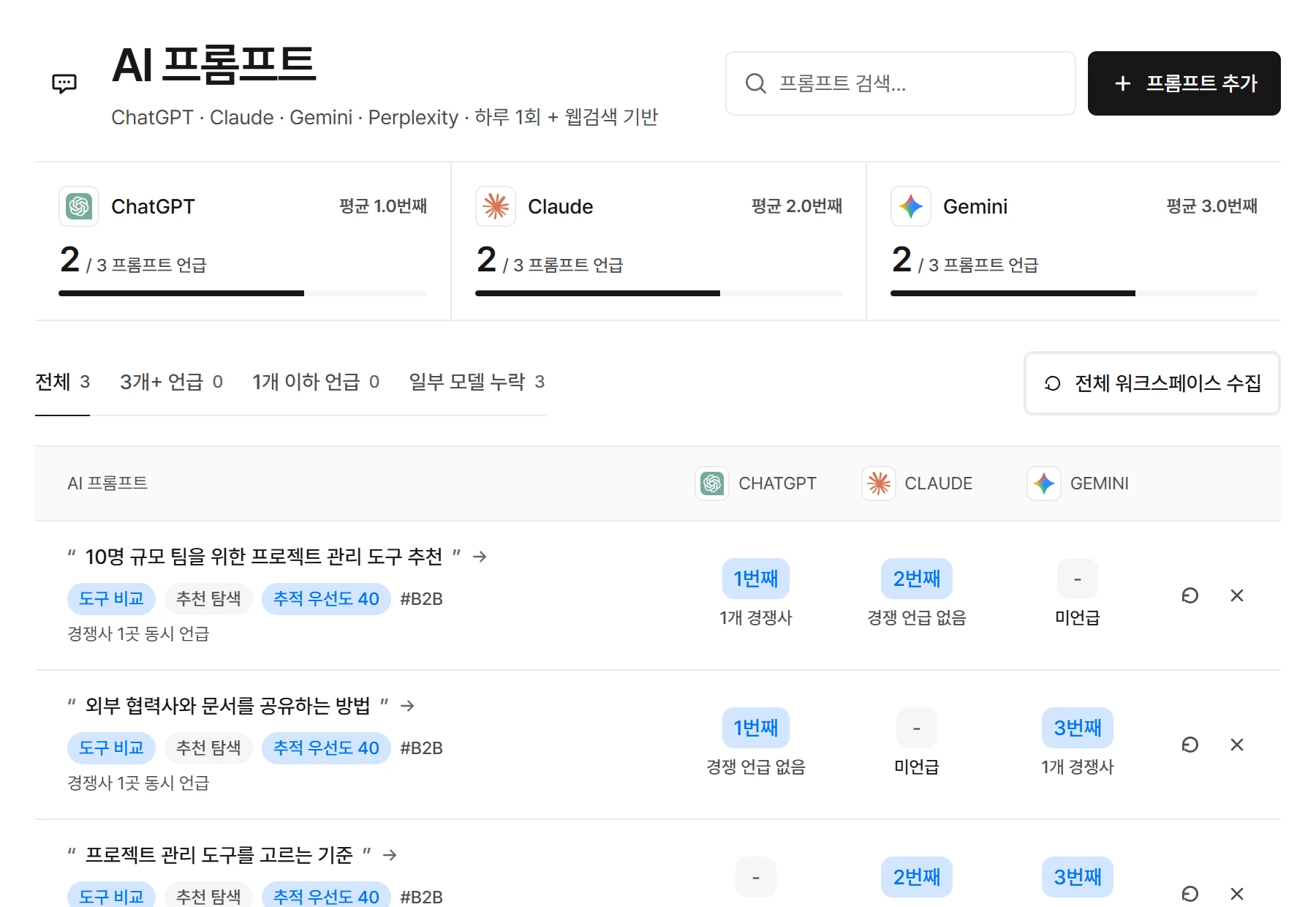Click '경쟁 언급 없음' under Claude in first row
The width and height of the screenshot is (1316, 907).
(917, 618)
